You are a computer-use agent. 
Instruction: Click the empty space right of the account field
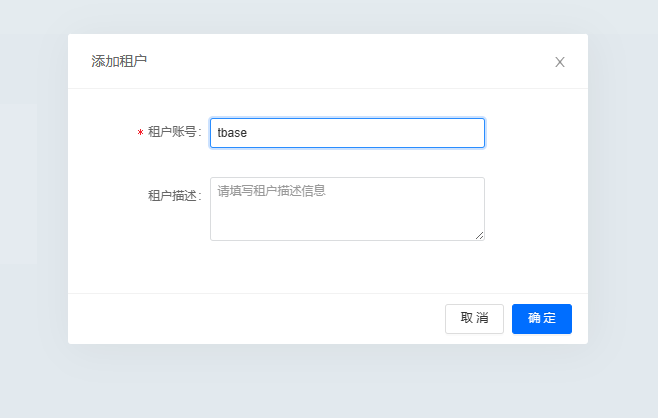coord(535,133)
